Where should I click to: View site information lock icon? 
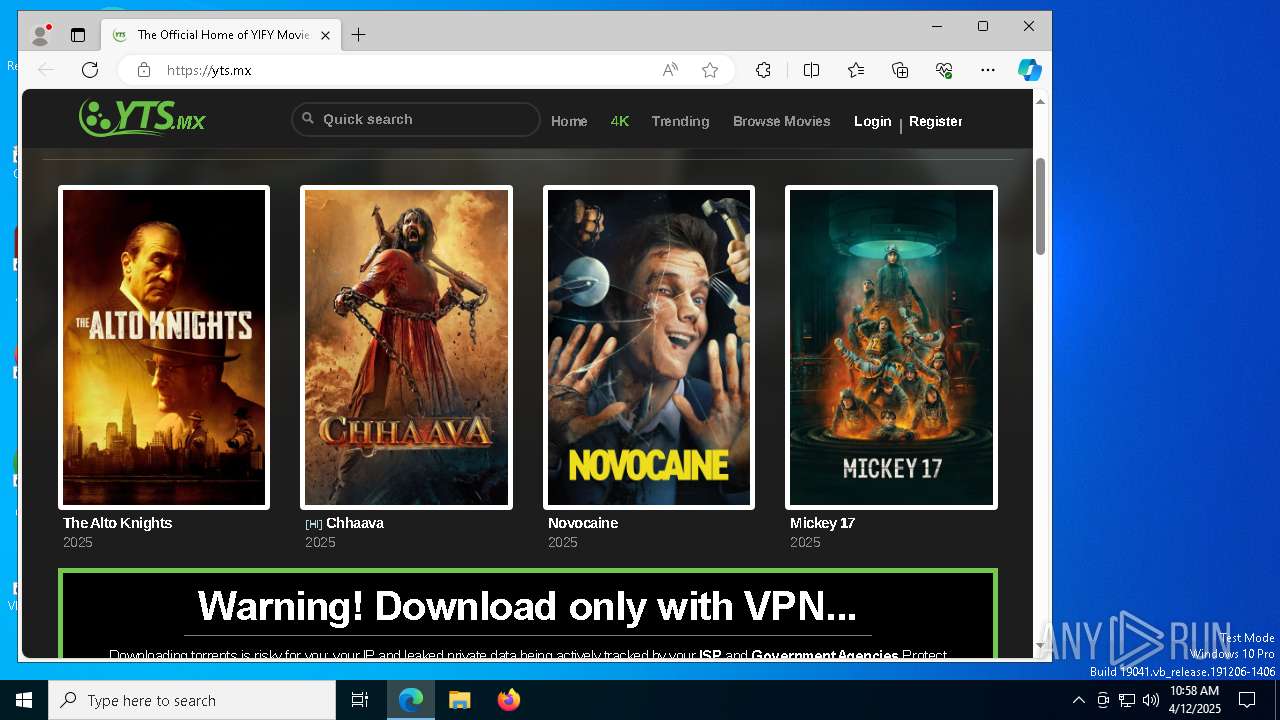pyautogui.click(x=144, y=70)
